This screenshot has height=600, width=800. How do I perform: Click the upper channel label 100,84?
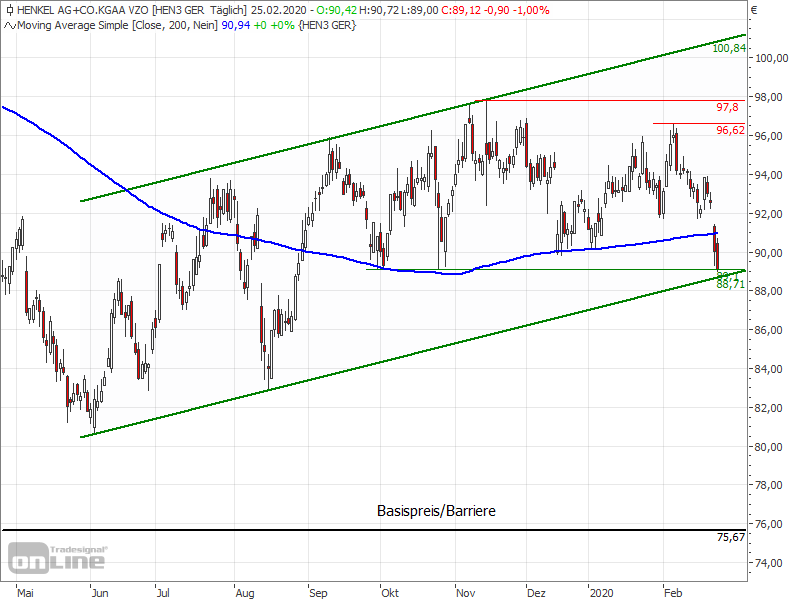(729, 48)
